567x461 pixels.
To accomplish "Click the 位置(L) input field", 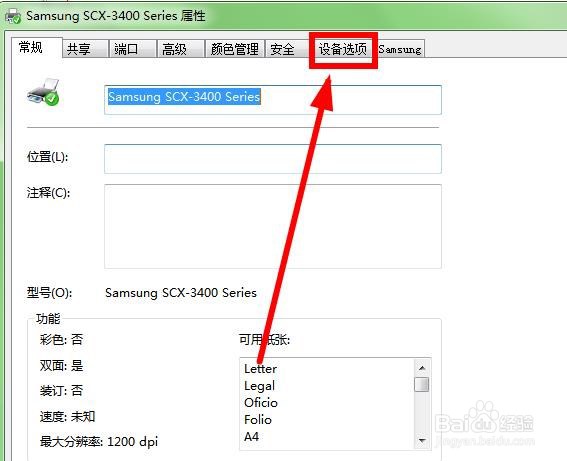I will click(273, 159).
